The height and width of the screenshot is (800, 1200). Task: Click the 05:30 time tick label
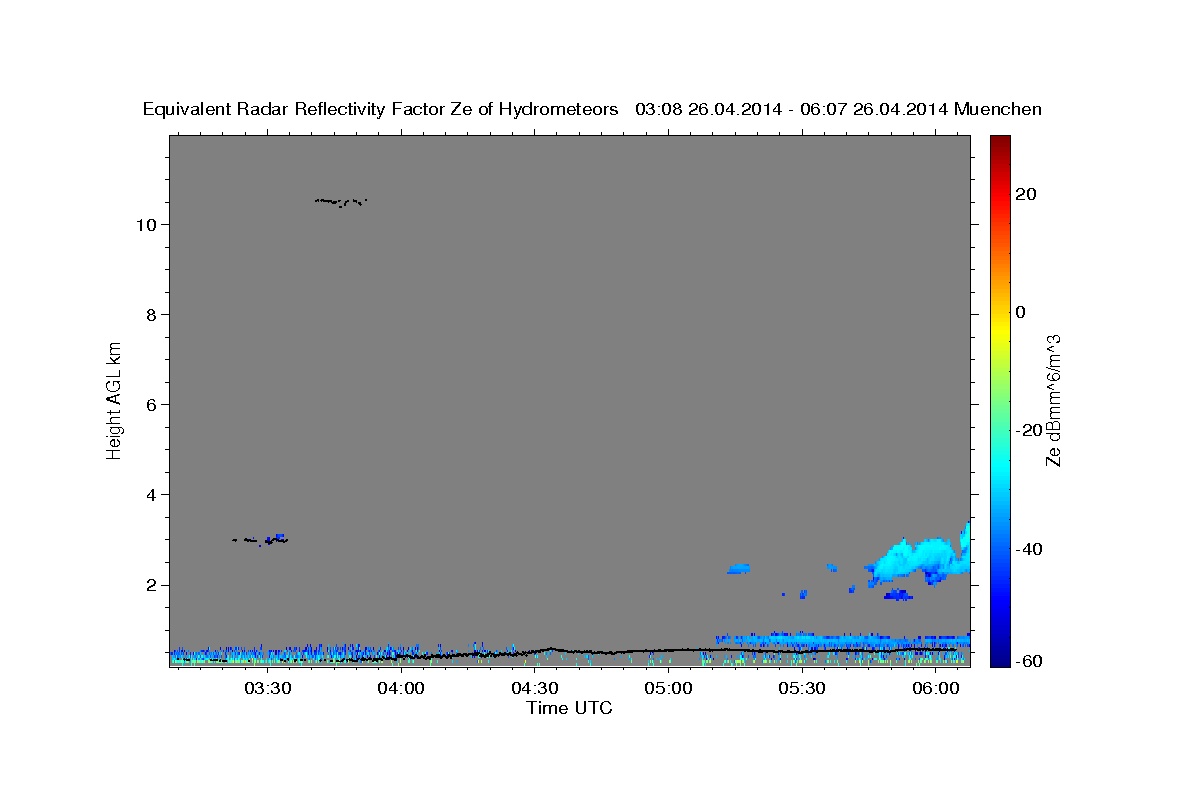[x=802, y=689]
